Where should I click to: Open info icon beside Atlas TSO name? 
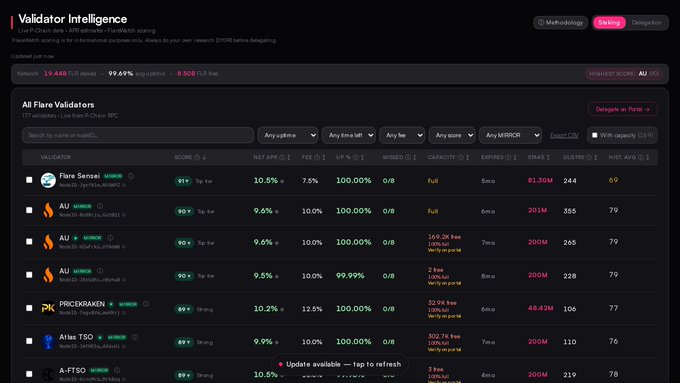135,337
